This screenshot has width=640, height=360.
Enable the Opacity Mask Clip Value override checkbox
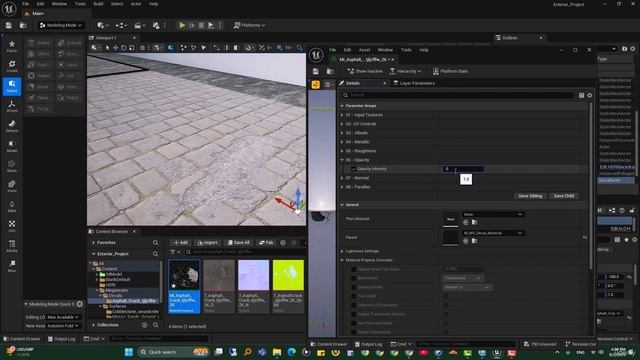[353, 269]
